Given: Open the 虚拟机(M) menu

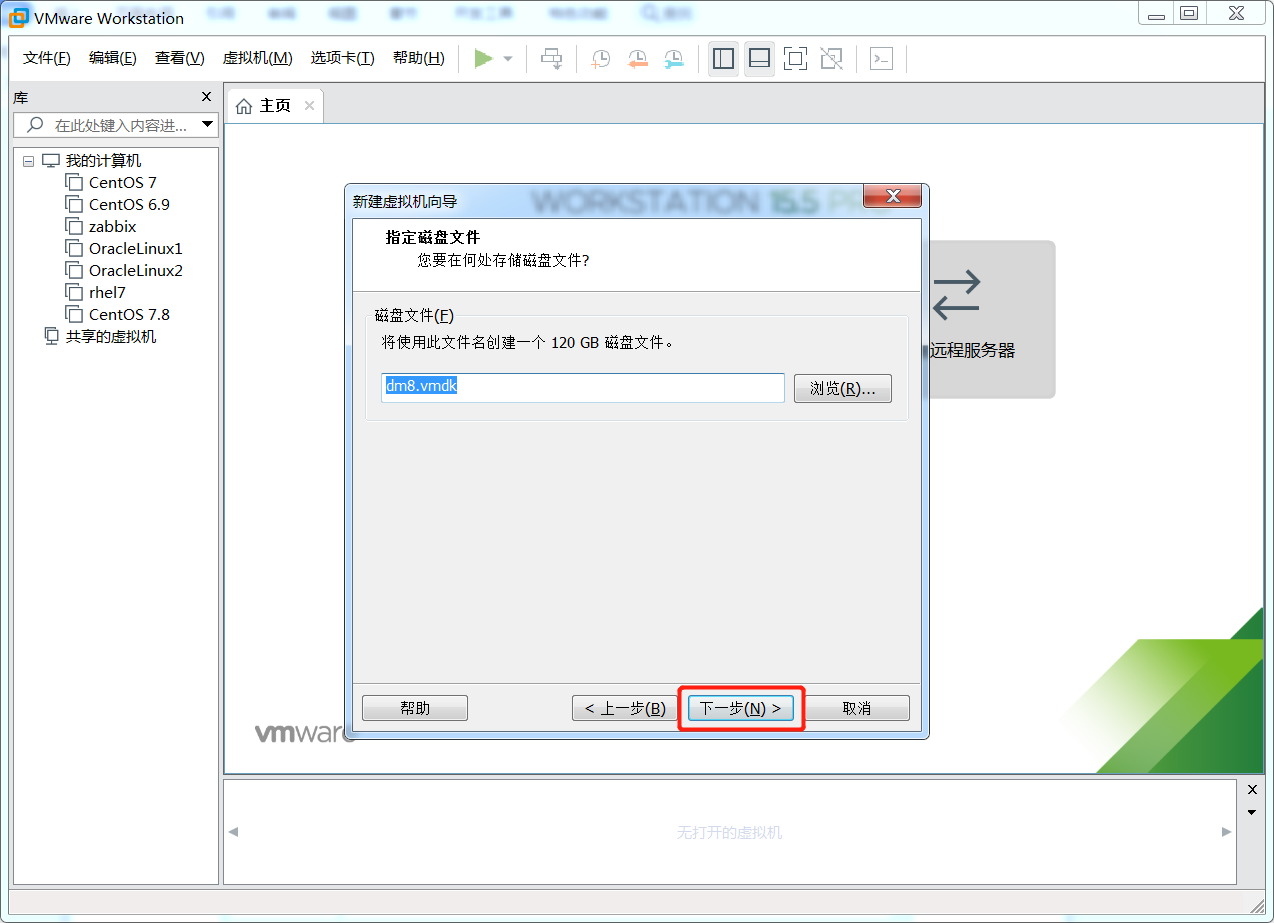Looking at the screenshot, I should point(257,58).
